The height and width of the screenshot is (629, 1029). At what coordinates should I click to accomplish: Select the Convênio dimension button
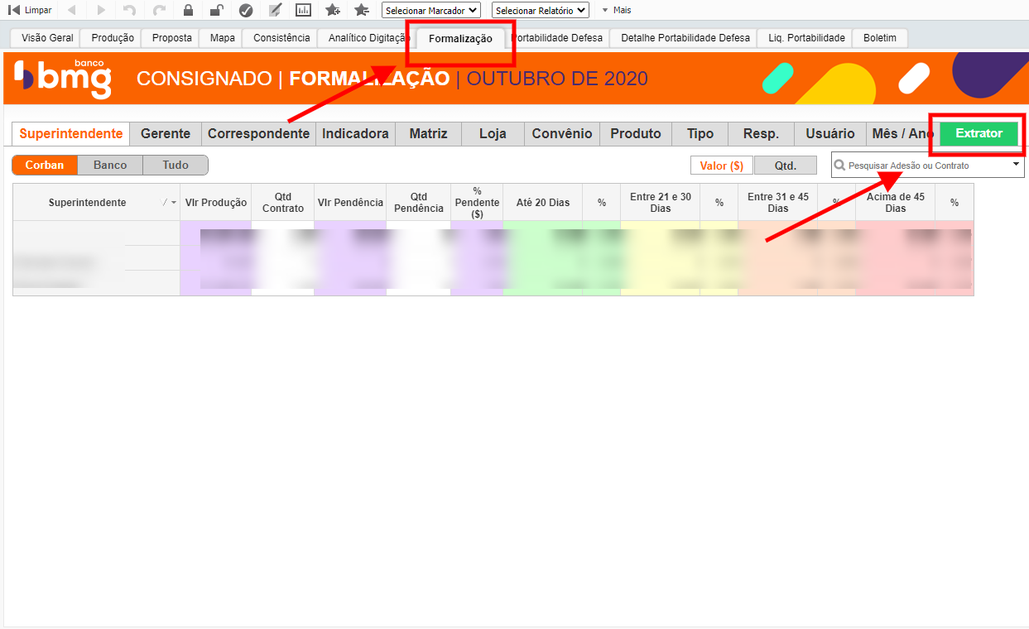point(562,134)
